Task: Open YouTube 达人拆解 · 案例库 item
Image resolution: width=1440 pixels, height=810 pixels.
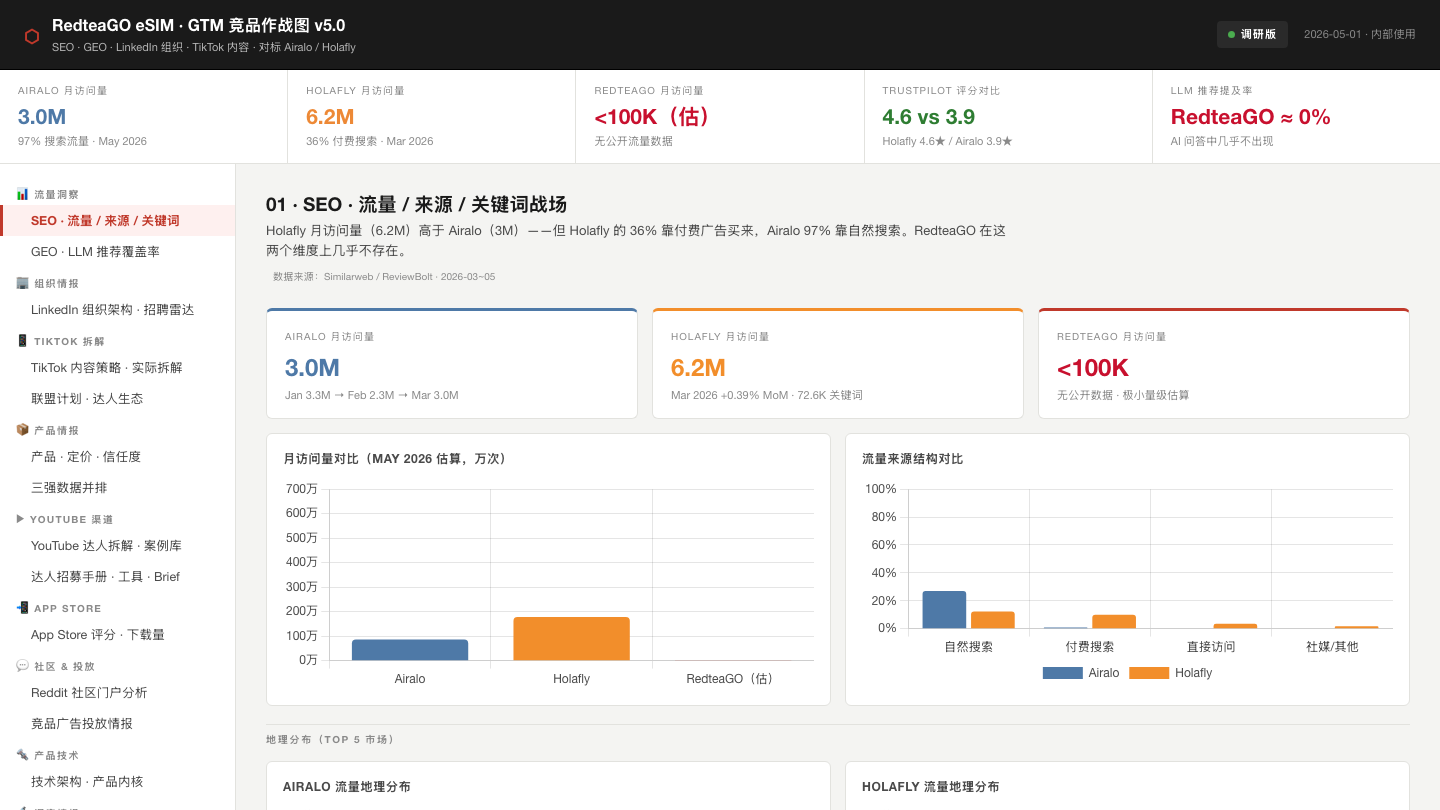Action: click(118, 546)
